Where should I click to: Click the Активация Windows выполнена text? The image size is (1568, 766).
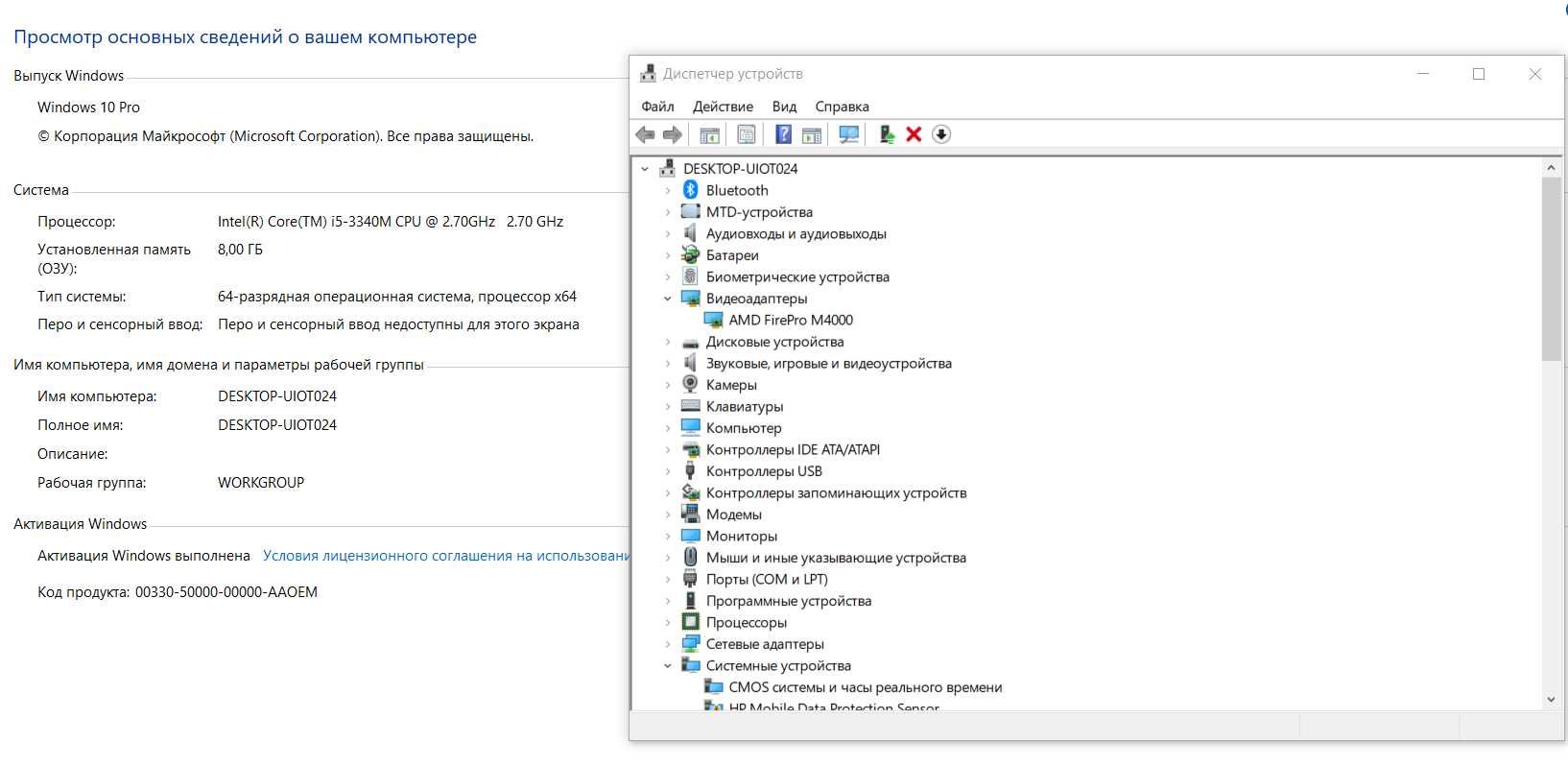click(x=143, y=556)
